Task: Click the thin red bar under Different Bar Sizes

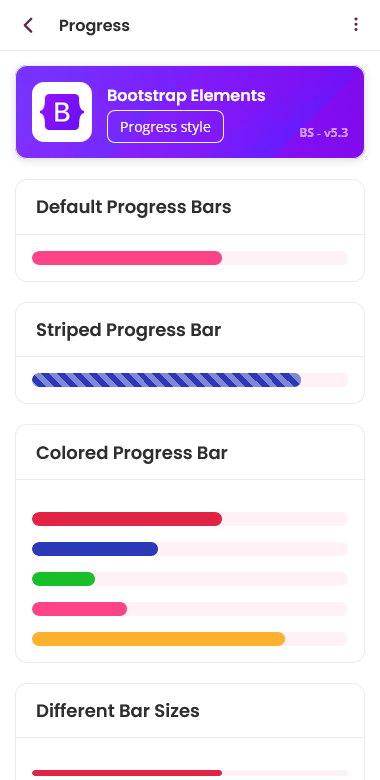Action: (x=127, y=773)
